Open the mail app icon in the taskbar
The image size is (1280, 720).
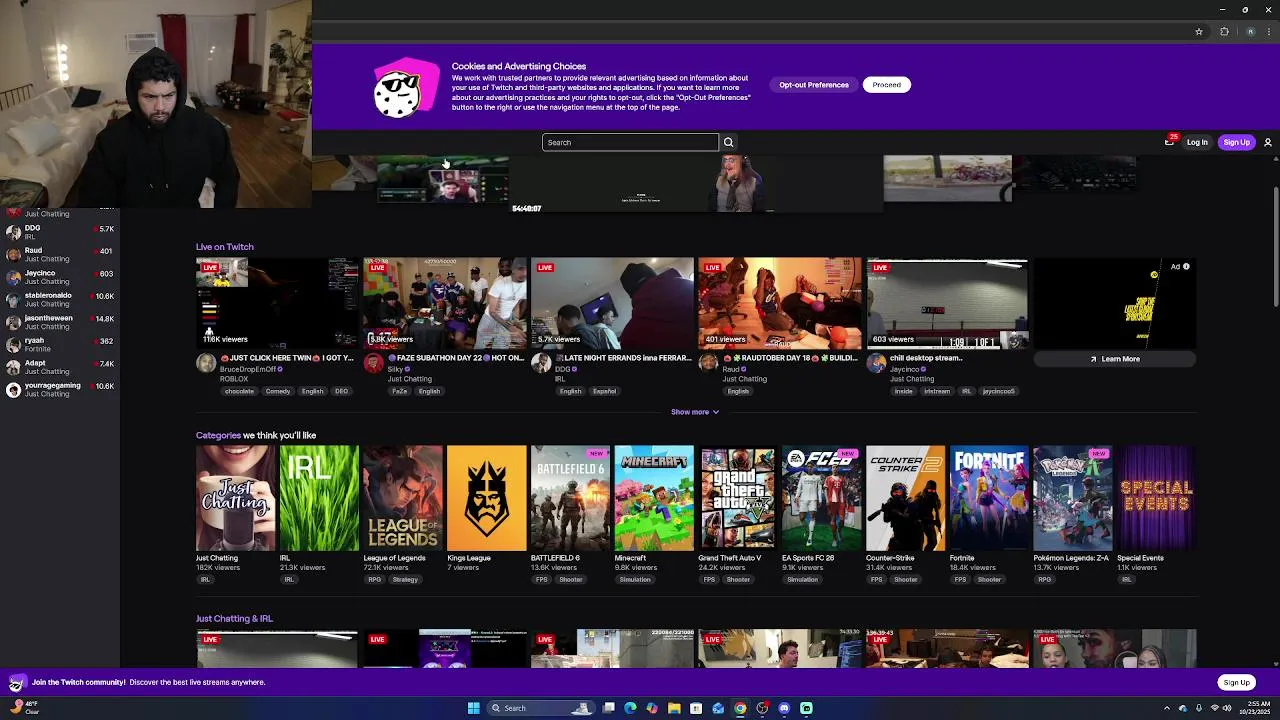tap(718, 708)
